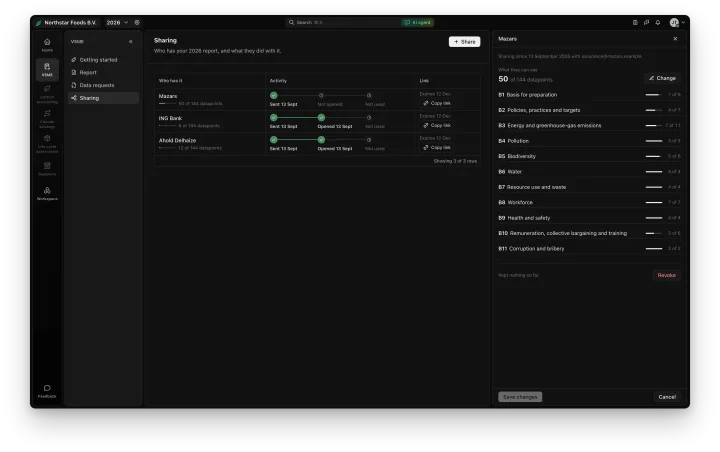Viewport: 720px width, 452px height.
Task: Click the chat messages icon in top bar
Action: pyautogui.click(x=646, y=22)
